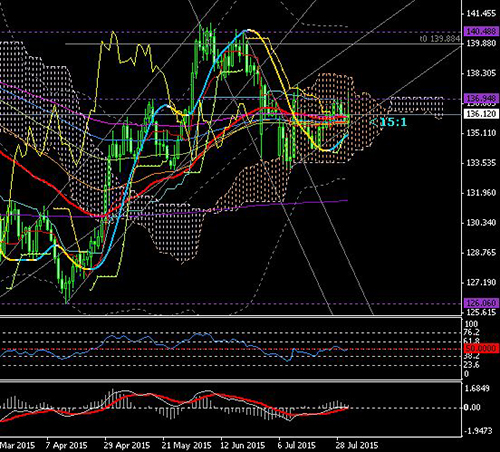The image size is (500, 452).
Task: Click the cyan '<15:1' chart annotation
Action: point(389,122)
